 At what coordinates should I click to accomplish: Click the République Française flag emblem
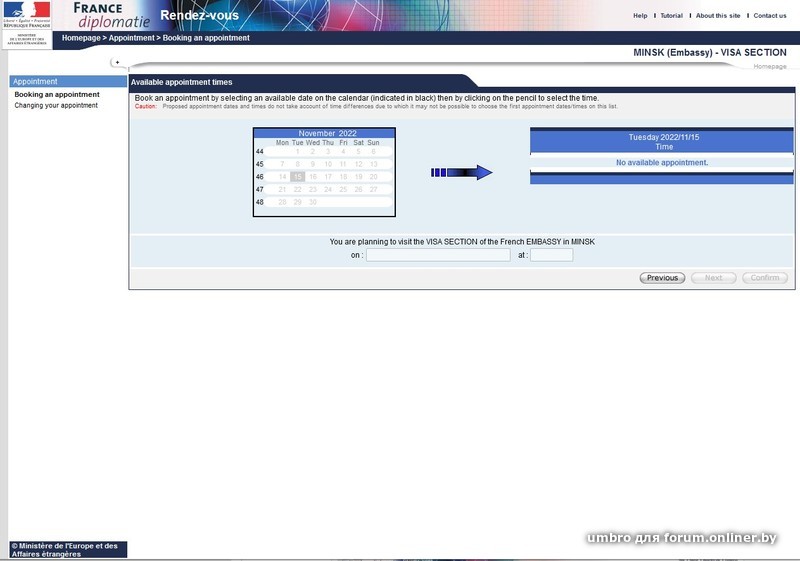click(27, 15)
